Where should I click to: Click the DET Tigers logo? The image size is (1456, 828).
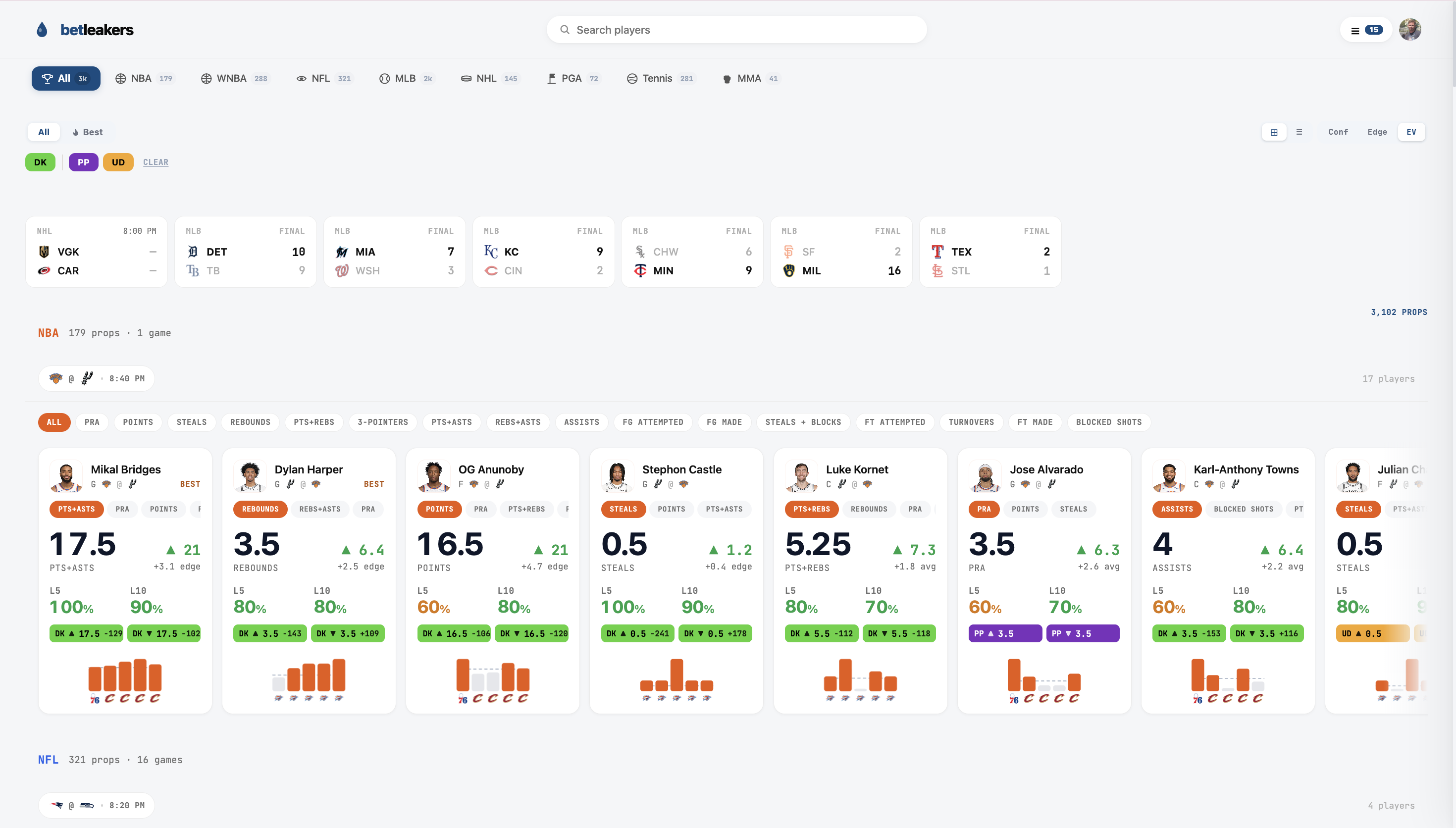click(x=193, y=252)
